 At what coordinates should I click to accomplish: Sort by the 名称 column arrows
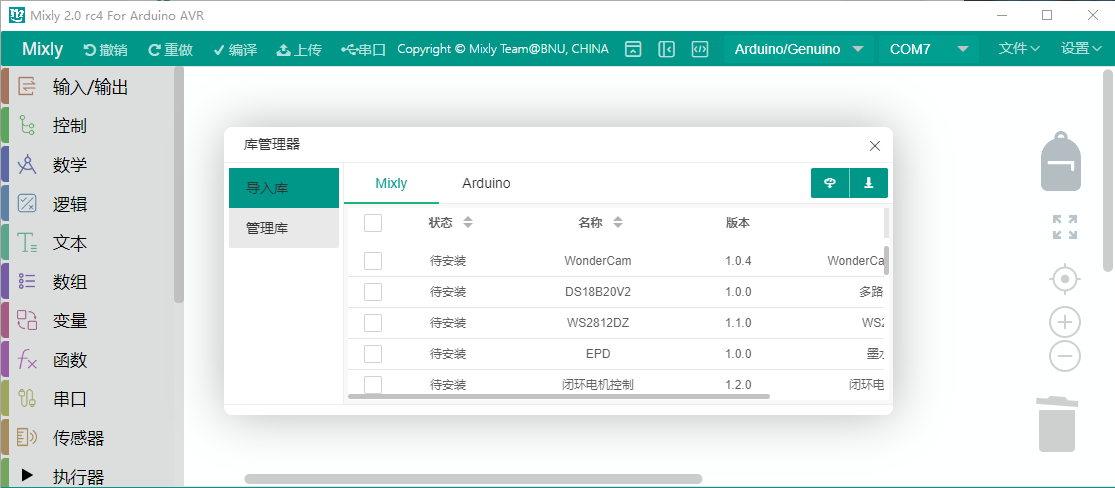[618, 223]
